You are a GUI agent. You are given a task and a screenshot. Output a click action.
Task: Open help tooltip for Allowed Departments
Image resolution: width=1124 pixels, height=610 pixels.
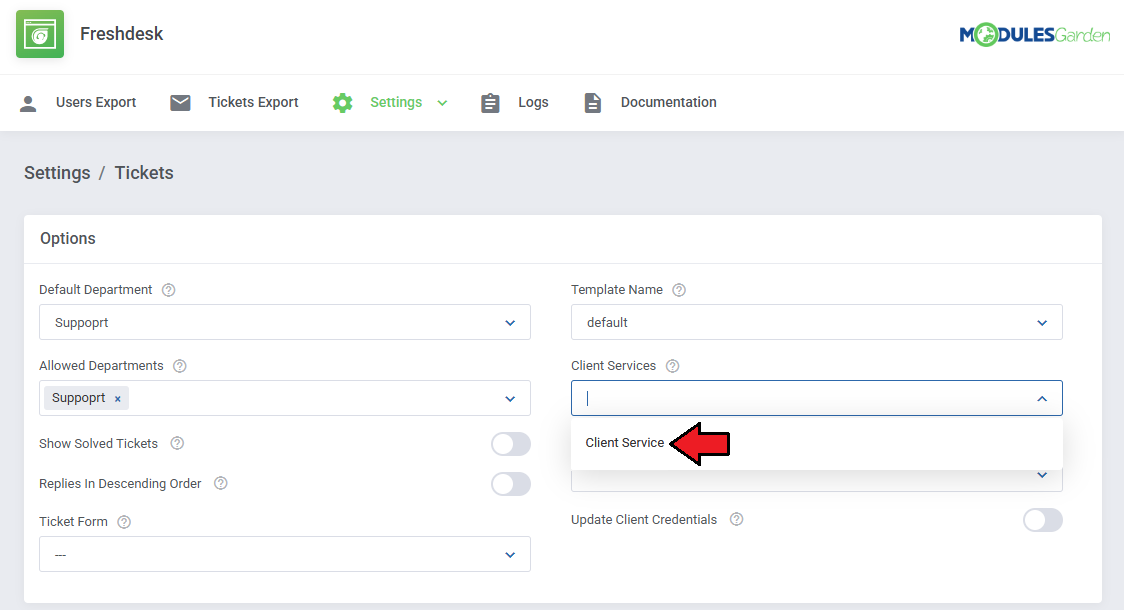click(180, 366)
